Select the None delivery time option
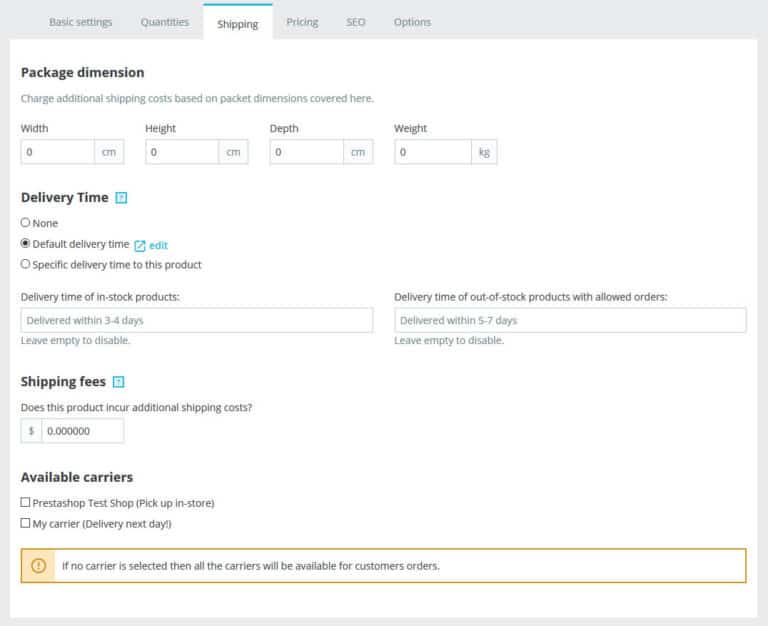The width and height of the screenshot is (768, 626). [x=26, y=223]
